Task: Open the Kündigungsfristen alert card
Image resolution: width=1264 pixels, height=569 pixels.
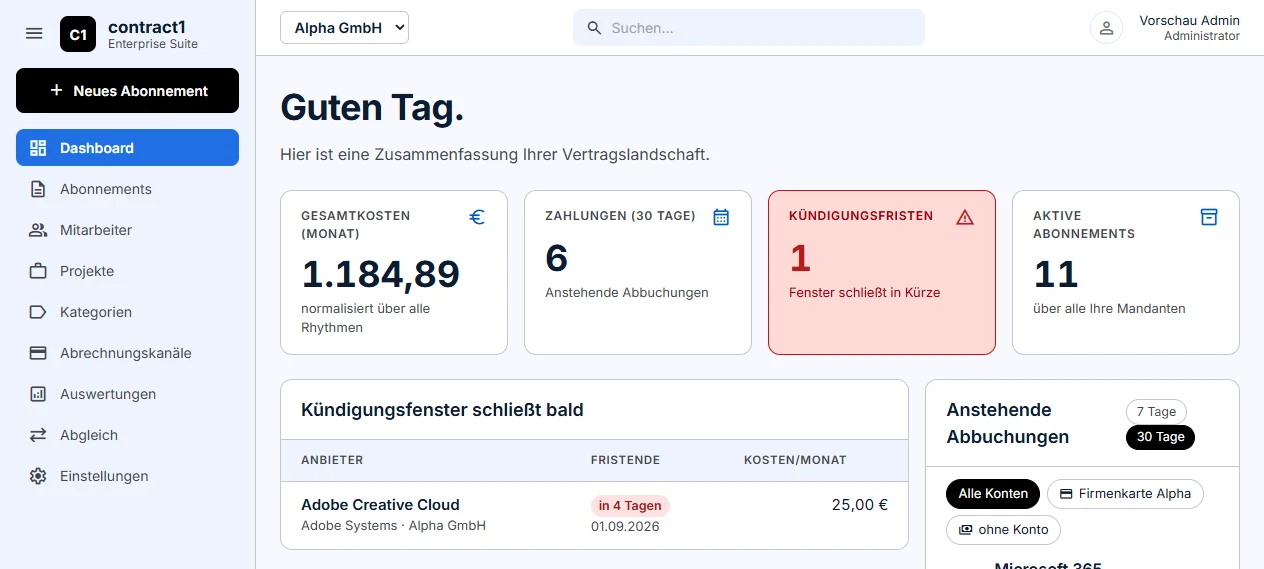Action: coord(882,273)
